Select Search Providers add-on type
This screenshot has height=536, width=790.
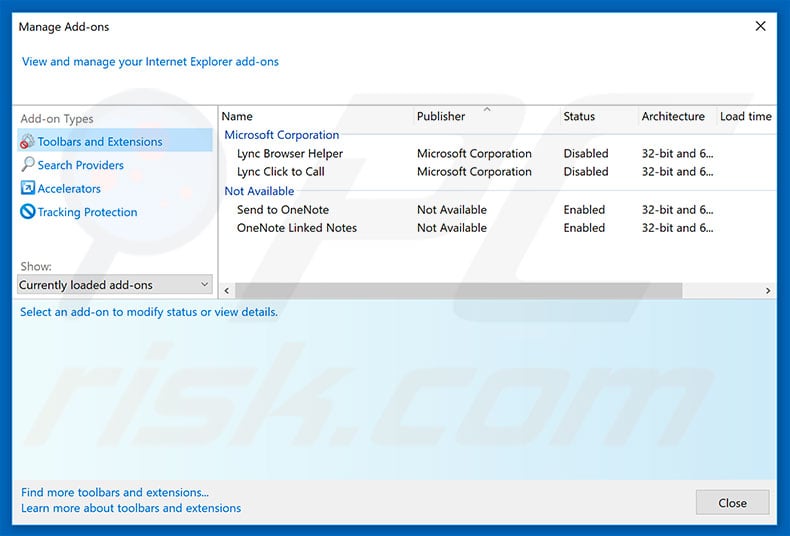click(x=81, y=165)
